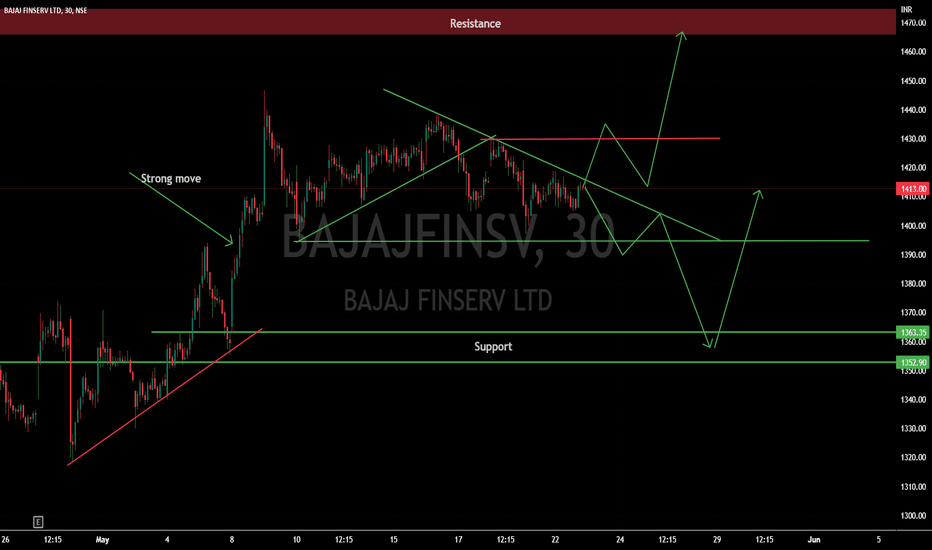Select the green 1363.35 price level label
The height and width of the screenshot is (550, 932).
pyautogui.click(x=914, y=332)
